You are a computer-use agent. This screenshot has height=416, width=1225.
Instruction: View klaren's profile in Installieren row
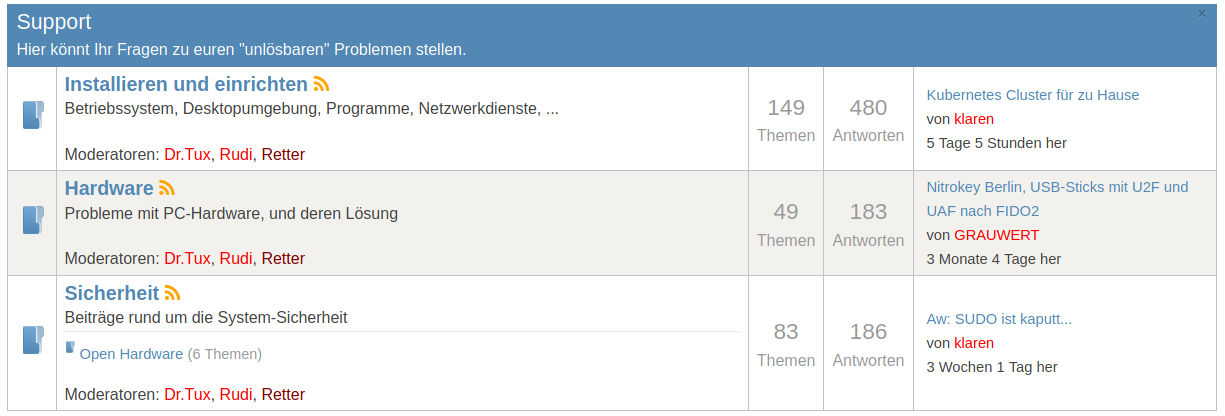pos(974,119)
